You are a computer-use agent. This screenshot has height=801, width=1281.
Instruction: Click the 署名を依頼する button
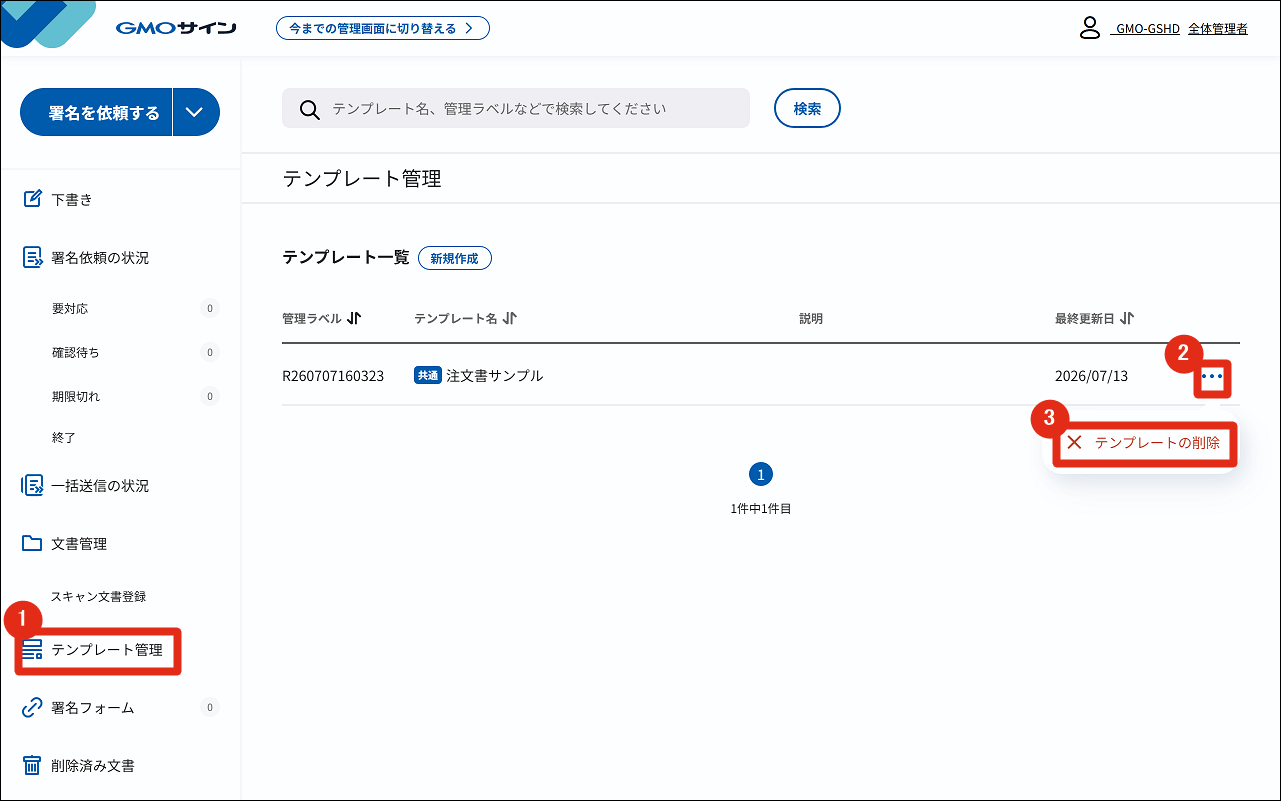(x=97, y=112)
